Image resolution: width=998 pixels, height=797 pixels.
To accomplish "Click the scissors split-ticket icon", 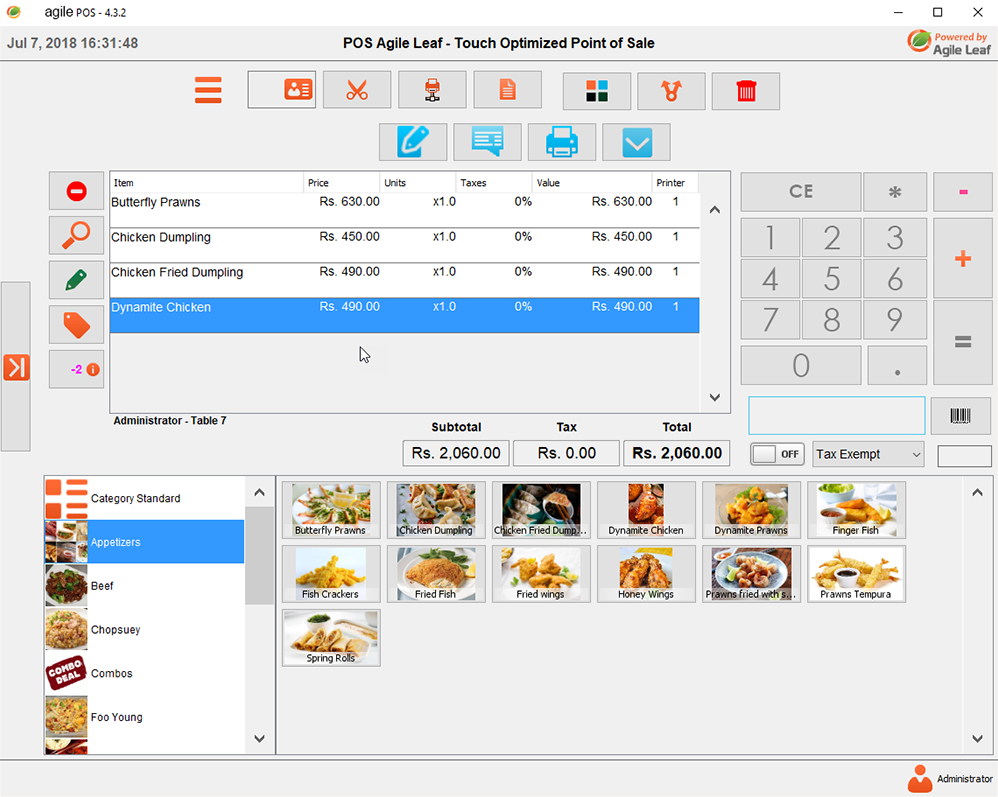I will pyautogui.click(x=357, y=90).
